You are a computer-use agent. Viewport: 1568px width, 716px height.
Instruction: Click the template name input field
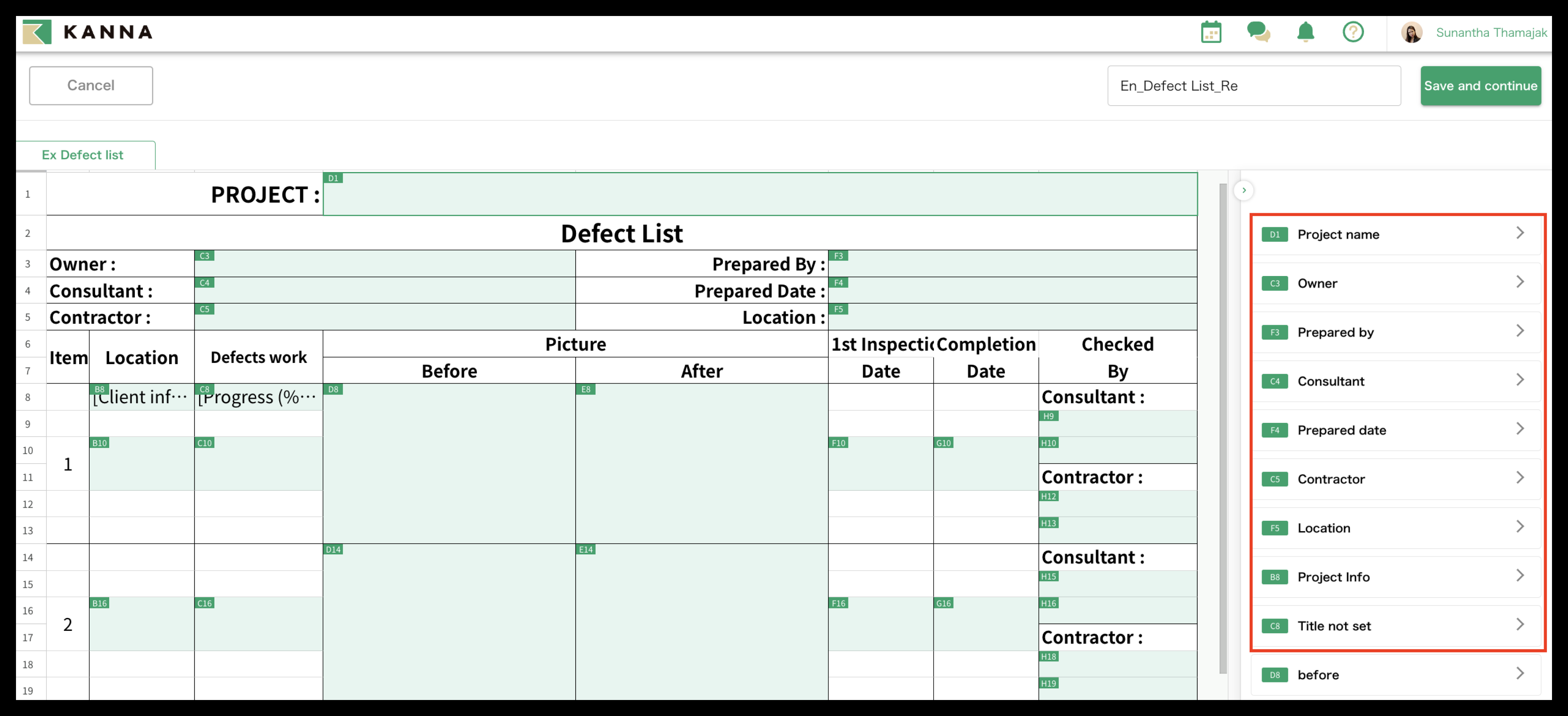pyautogui.click(x=1253, y=86)
